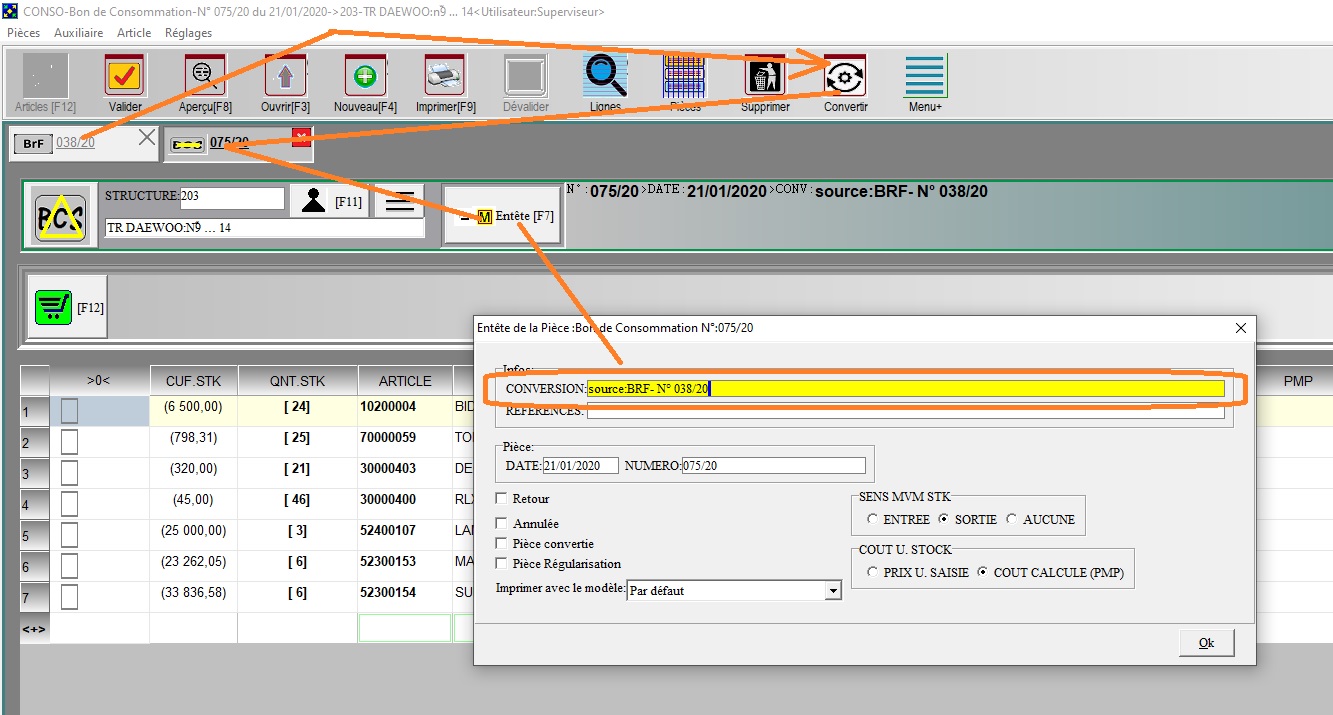
Task: Click the Supprimer trash icon
Action: (765, 76)
